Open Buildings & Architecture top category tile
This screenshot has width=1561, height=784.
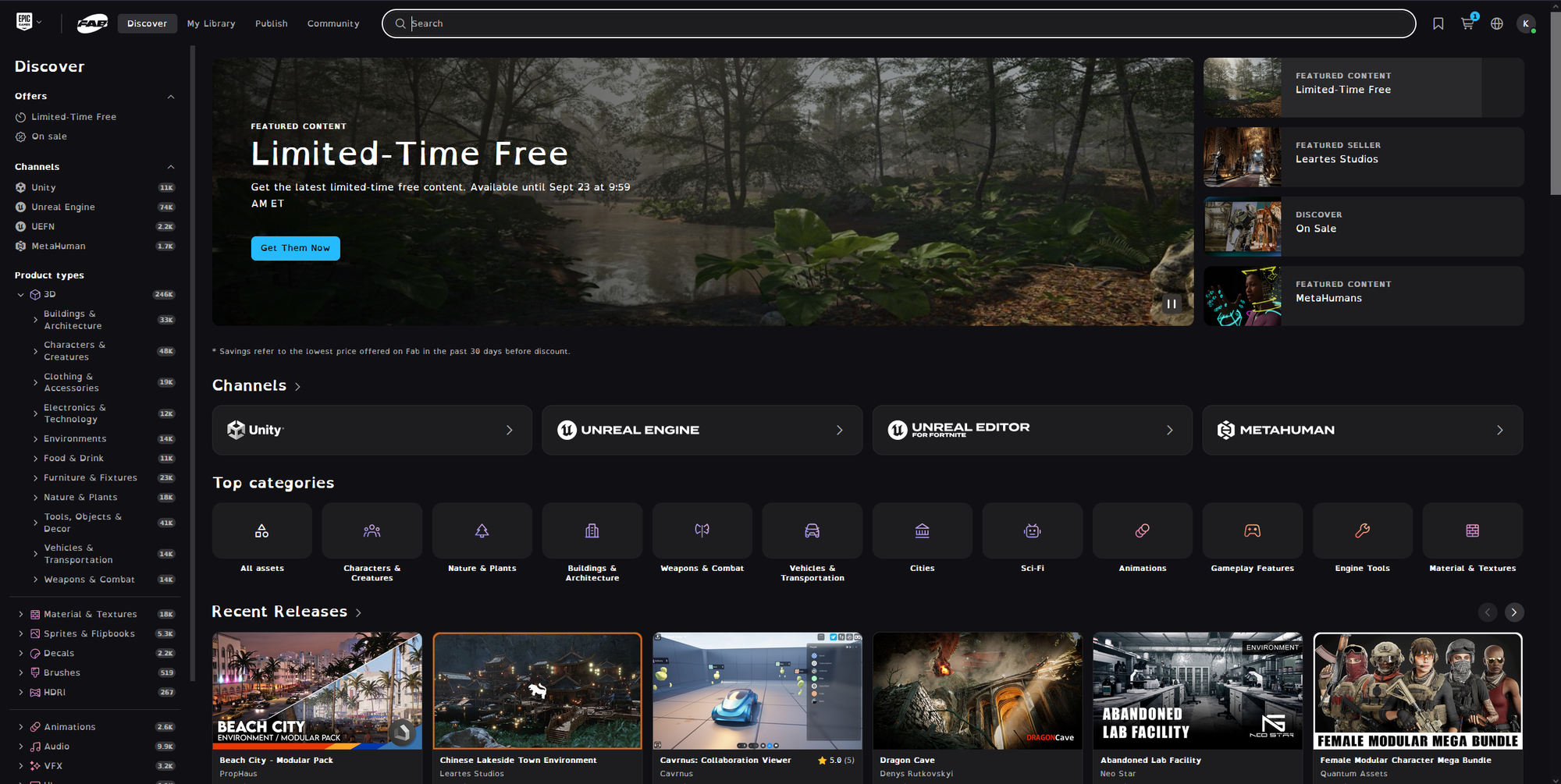(x=592, y=530)
